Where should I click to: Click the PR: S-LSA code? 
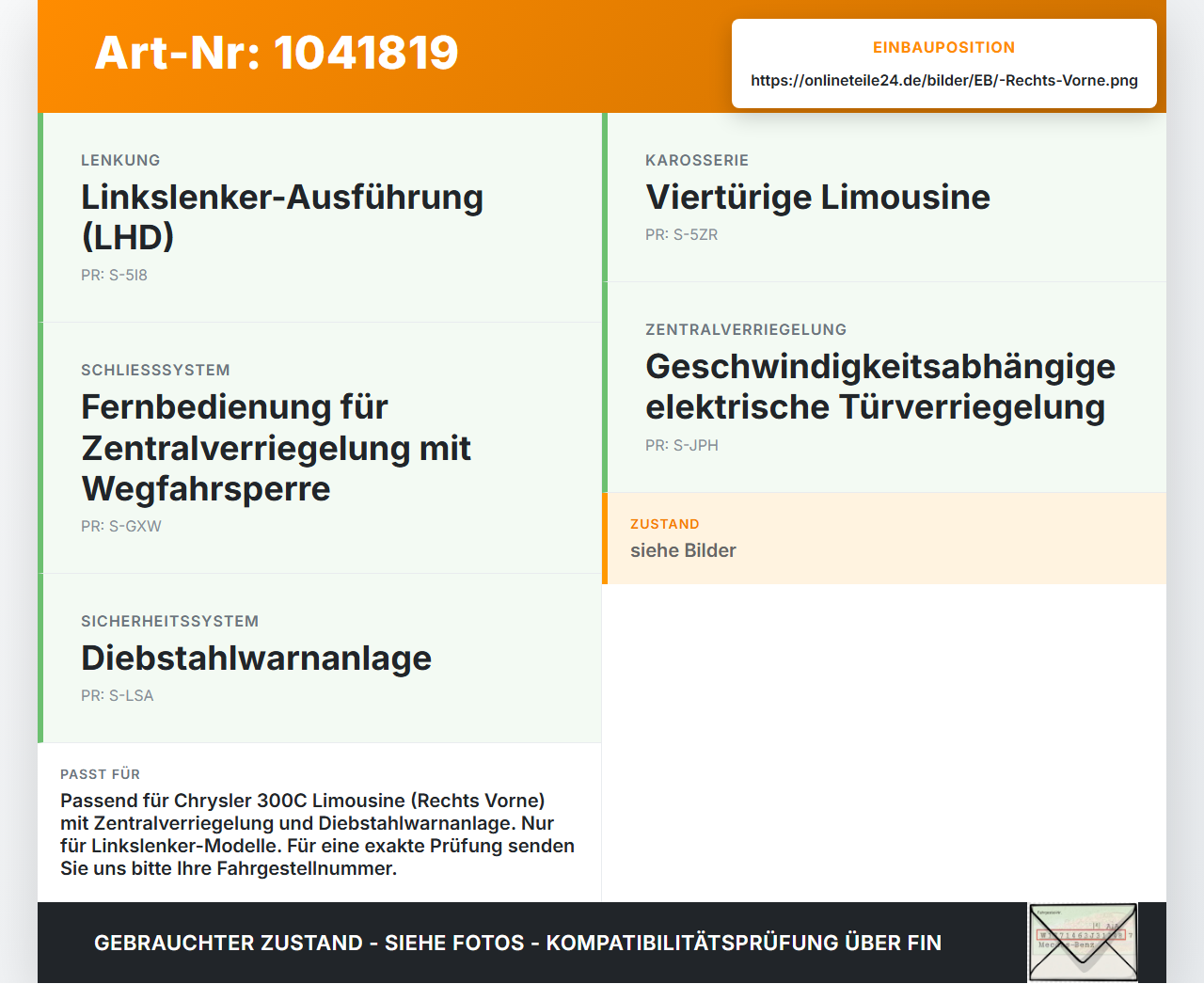[118, 695]
